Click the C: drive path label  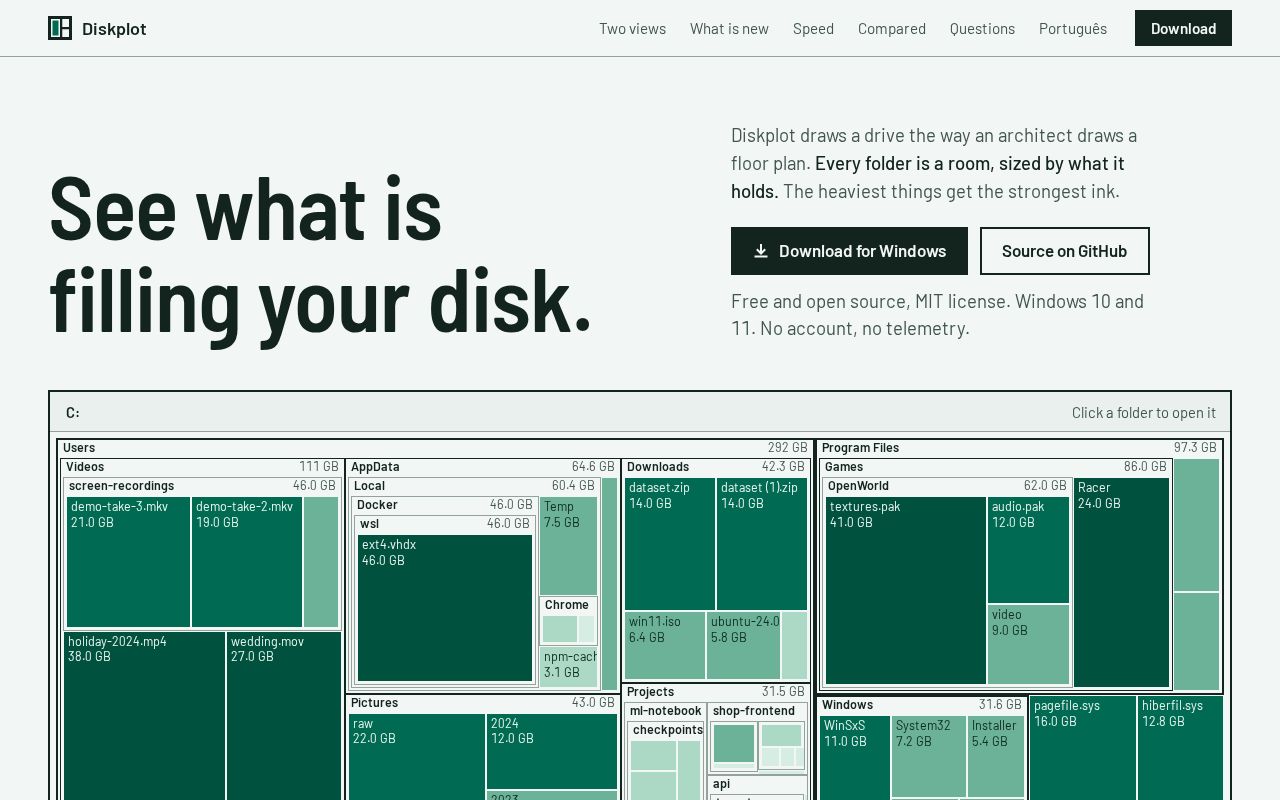coord(73,413)
